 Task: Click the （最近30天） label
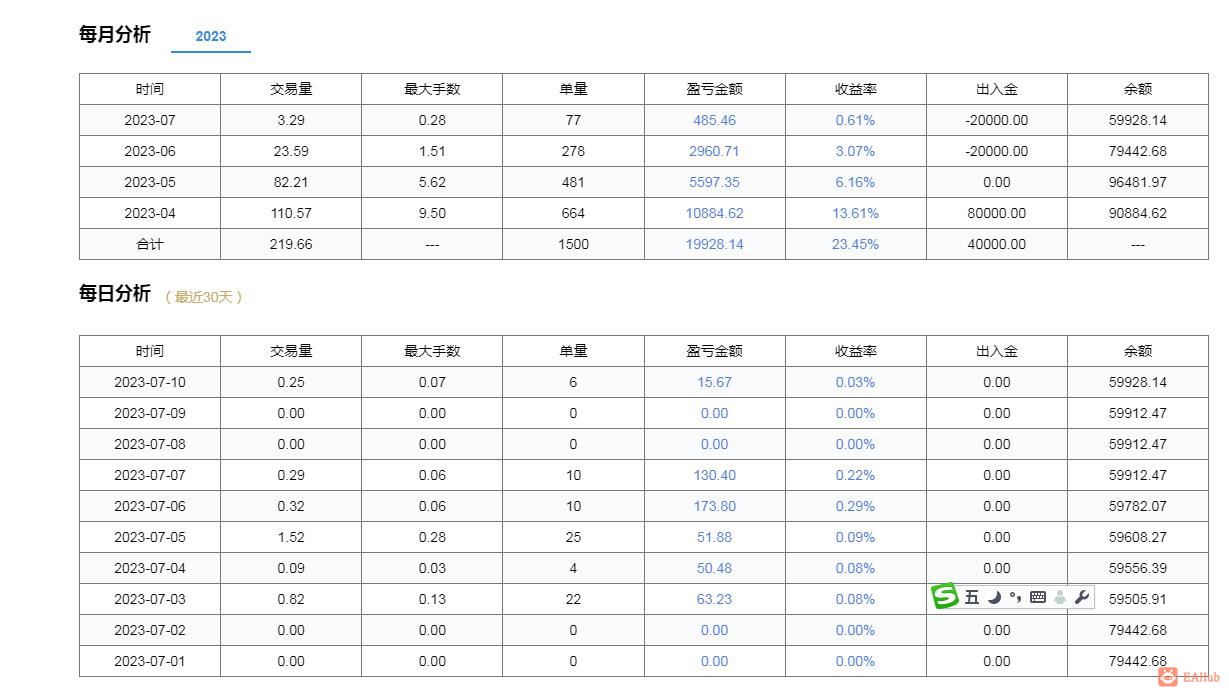pos(203,297)
